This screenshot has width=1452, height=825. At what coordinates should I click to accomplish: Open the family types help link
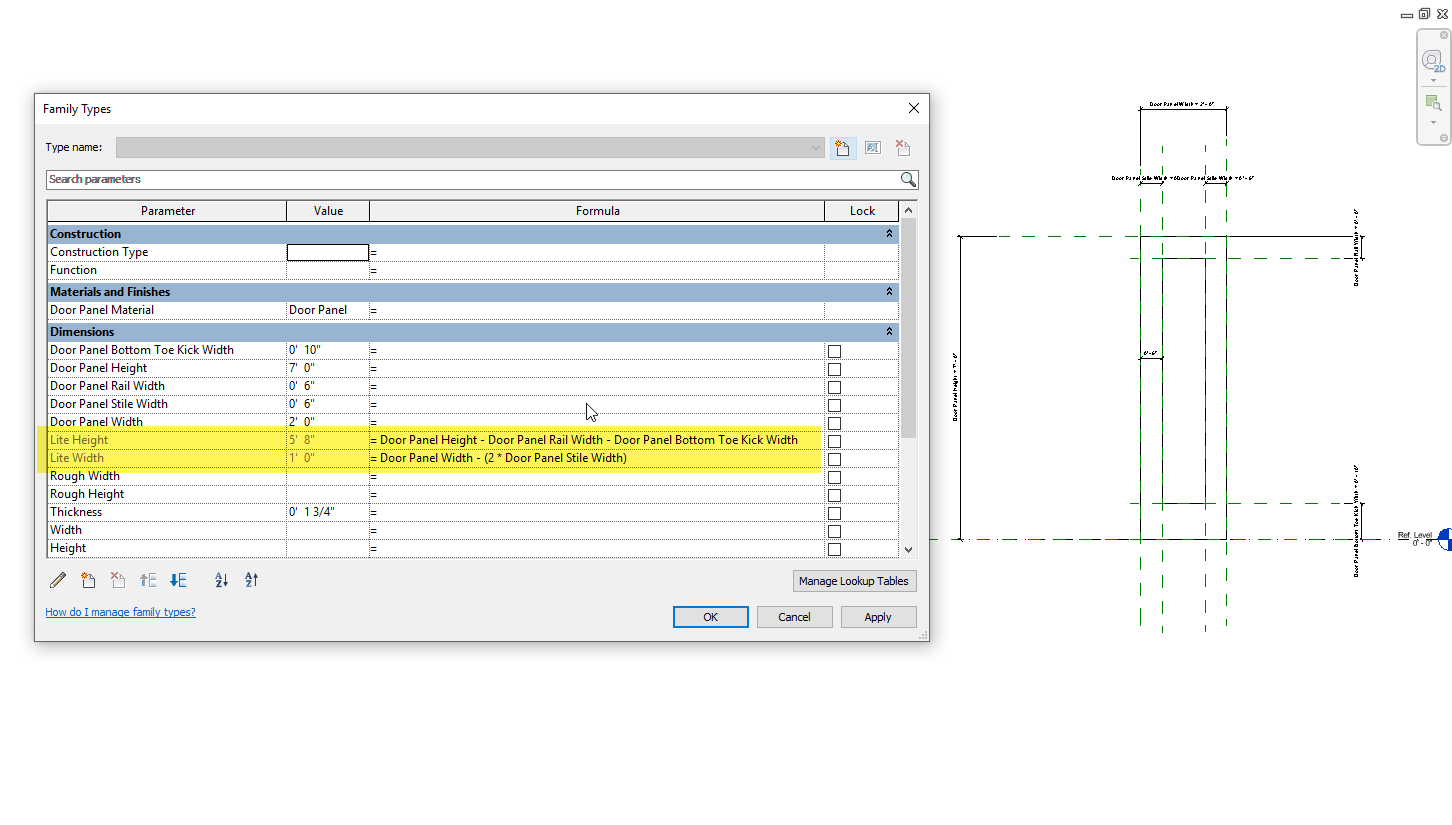(120, 612)
